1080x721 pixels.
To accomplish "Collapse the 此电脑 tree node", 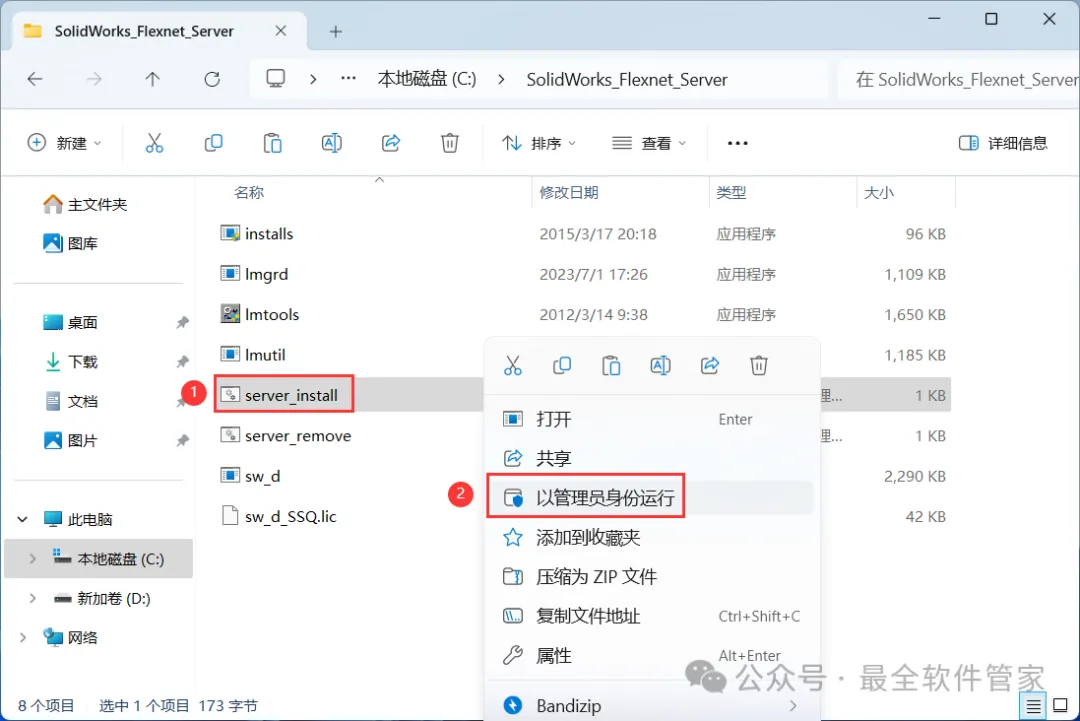I will (x=23, y=519).
